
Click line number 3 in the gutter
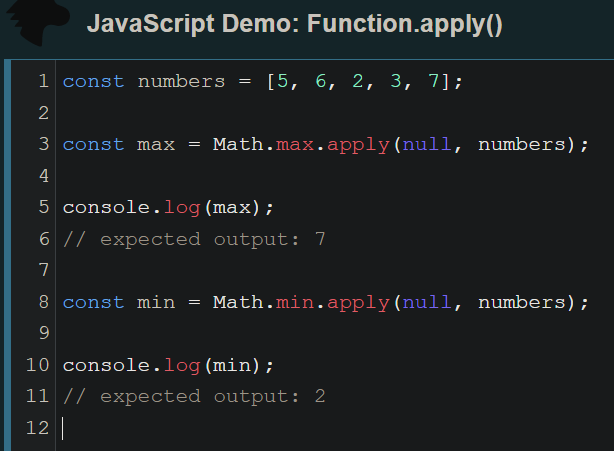click(43, 144)
